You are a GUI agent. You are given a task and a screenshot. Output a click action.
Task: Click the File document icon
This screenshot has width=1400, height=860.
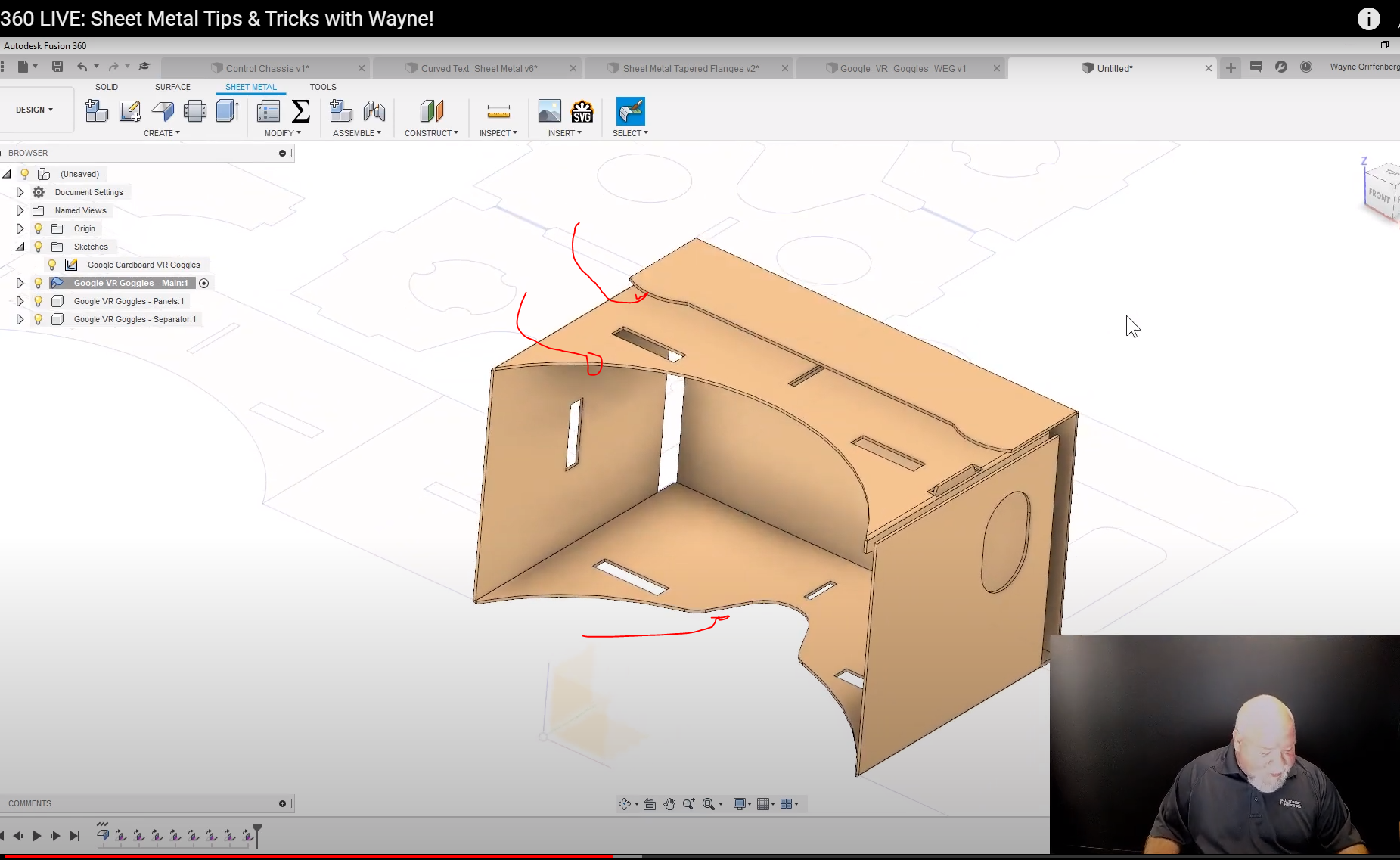click(23, 67)
